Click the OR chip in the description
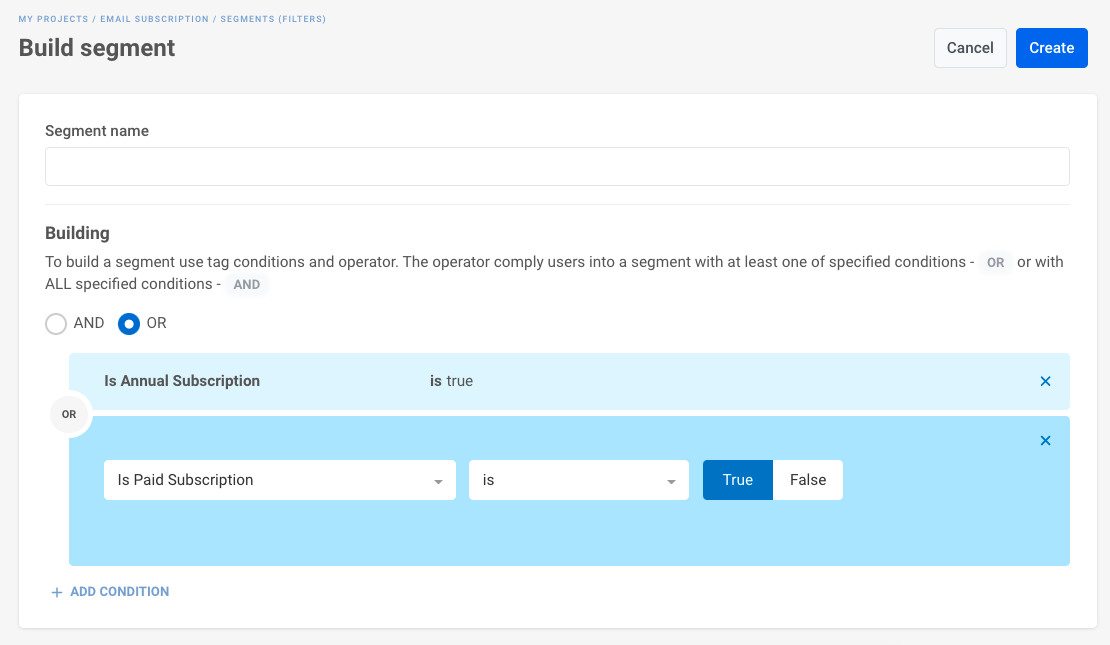The width and height of the screenshot is (1110, 645). click(995, 263)
